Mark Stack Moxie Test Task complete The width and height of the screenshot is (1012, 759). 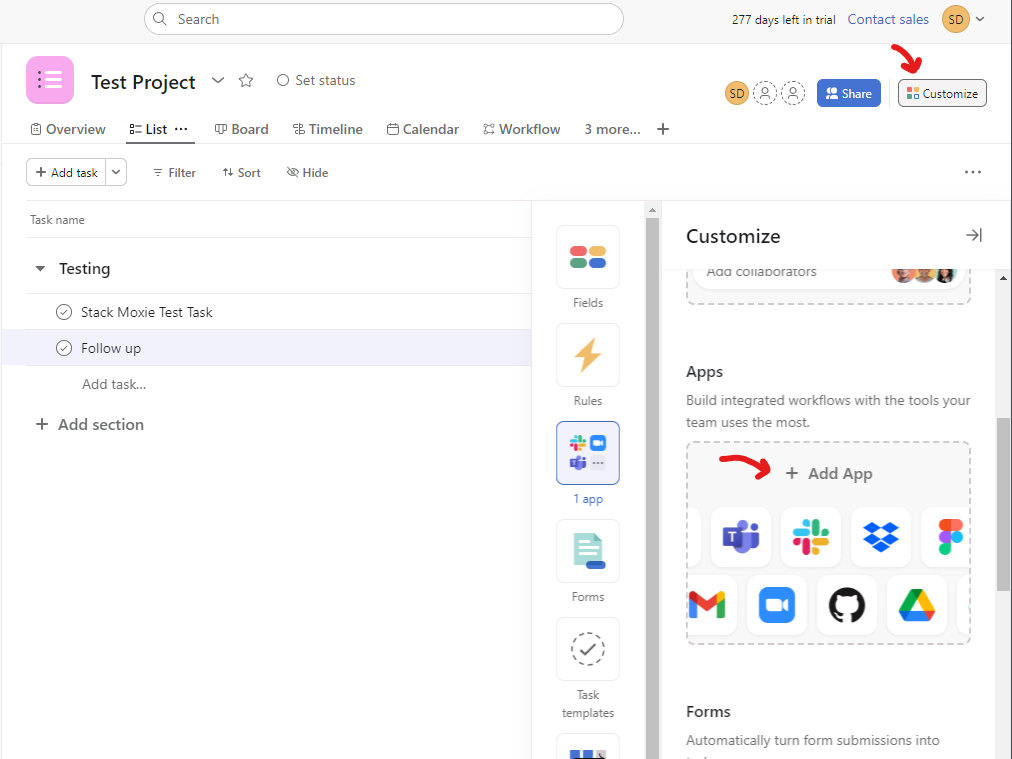point(64,312)
